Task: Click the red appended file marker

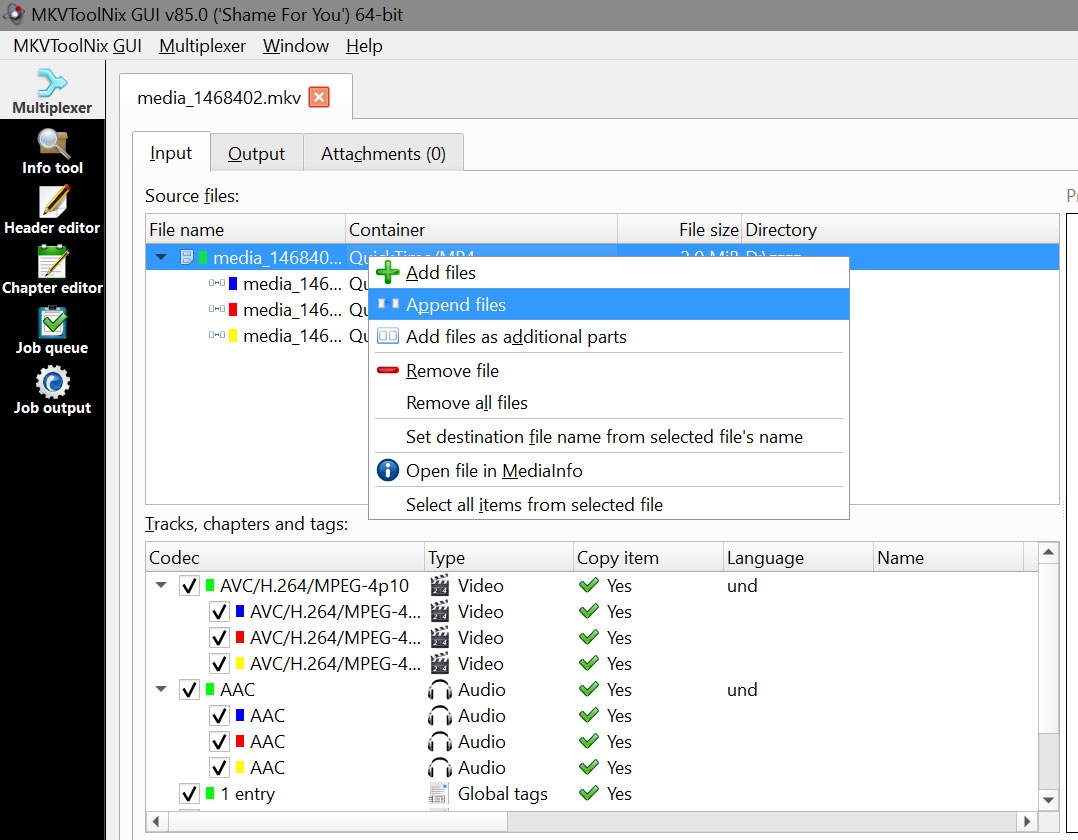Action: coord(233,309)
